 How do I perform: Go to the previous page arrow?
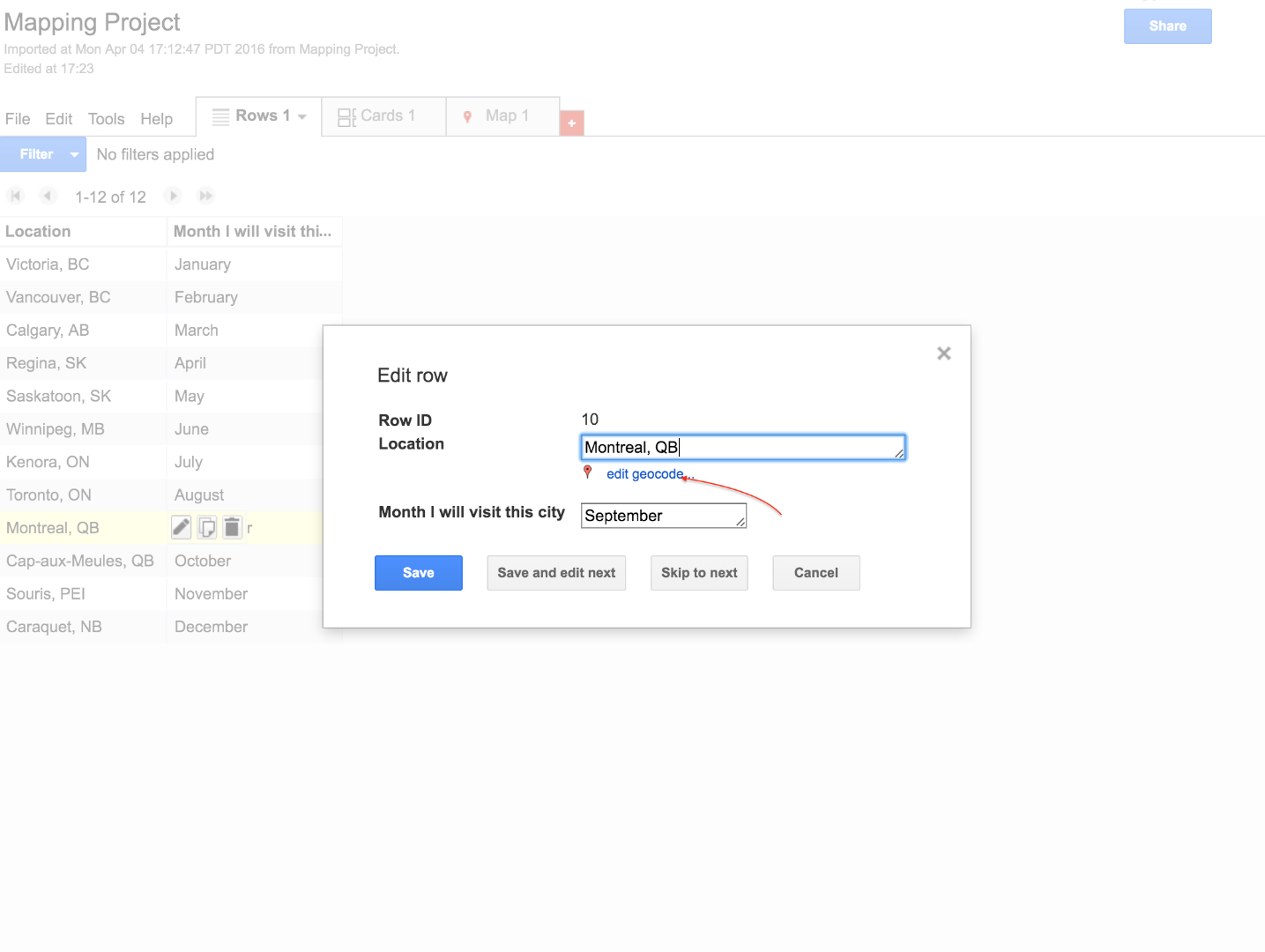click(48, 196)
